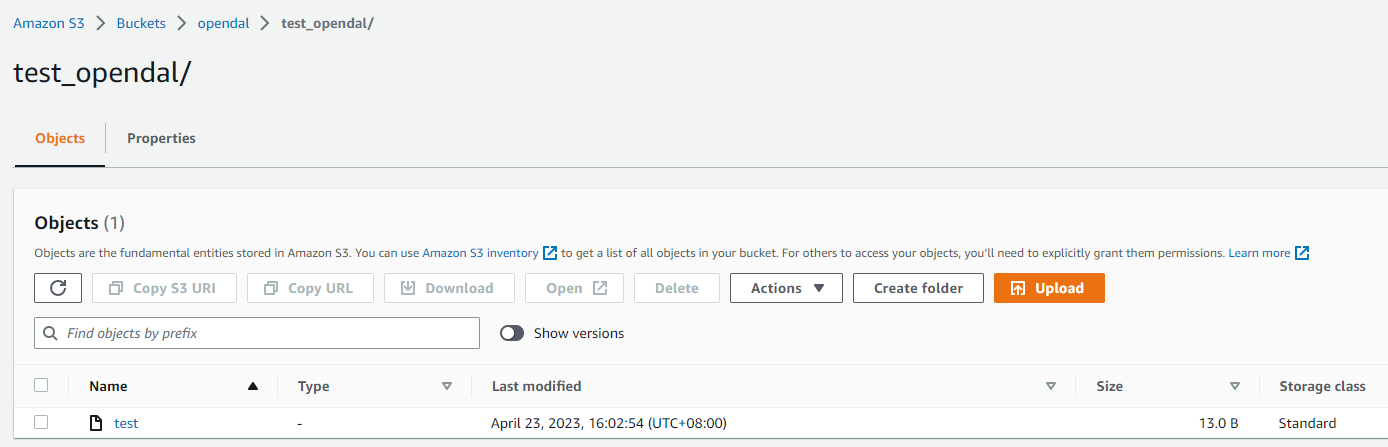Image resolution: width=1388 pixels, height=447 pixels.
Task: Go to Buckets breadcrumb
Action: tap(141, 23)
